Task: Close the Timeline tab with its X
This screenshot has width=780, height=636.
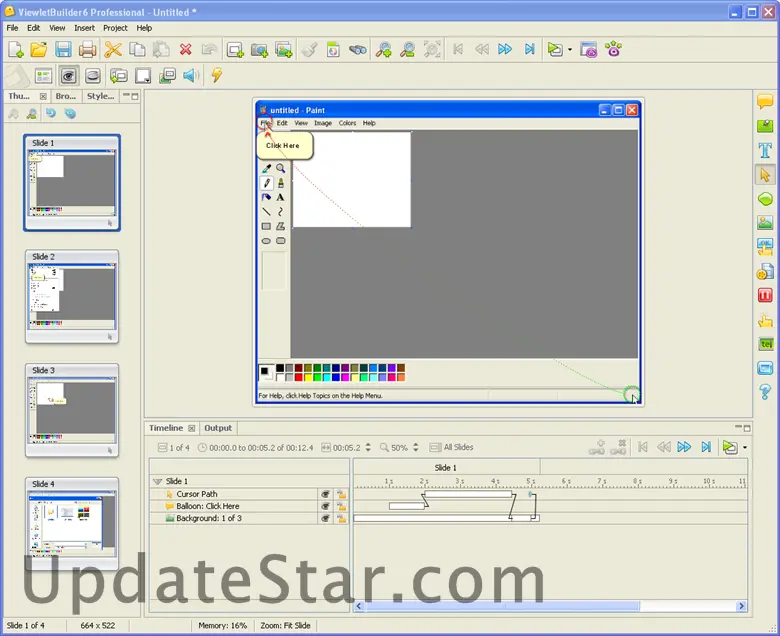Action: [x=192, y=428]
